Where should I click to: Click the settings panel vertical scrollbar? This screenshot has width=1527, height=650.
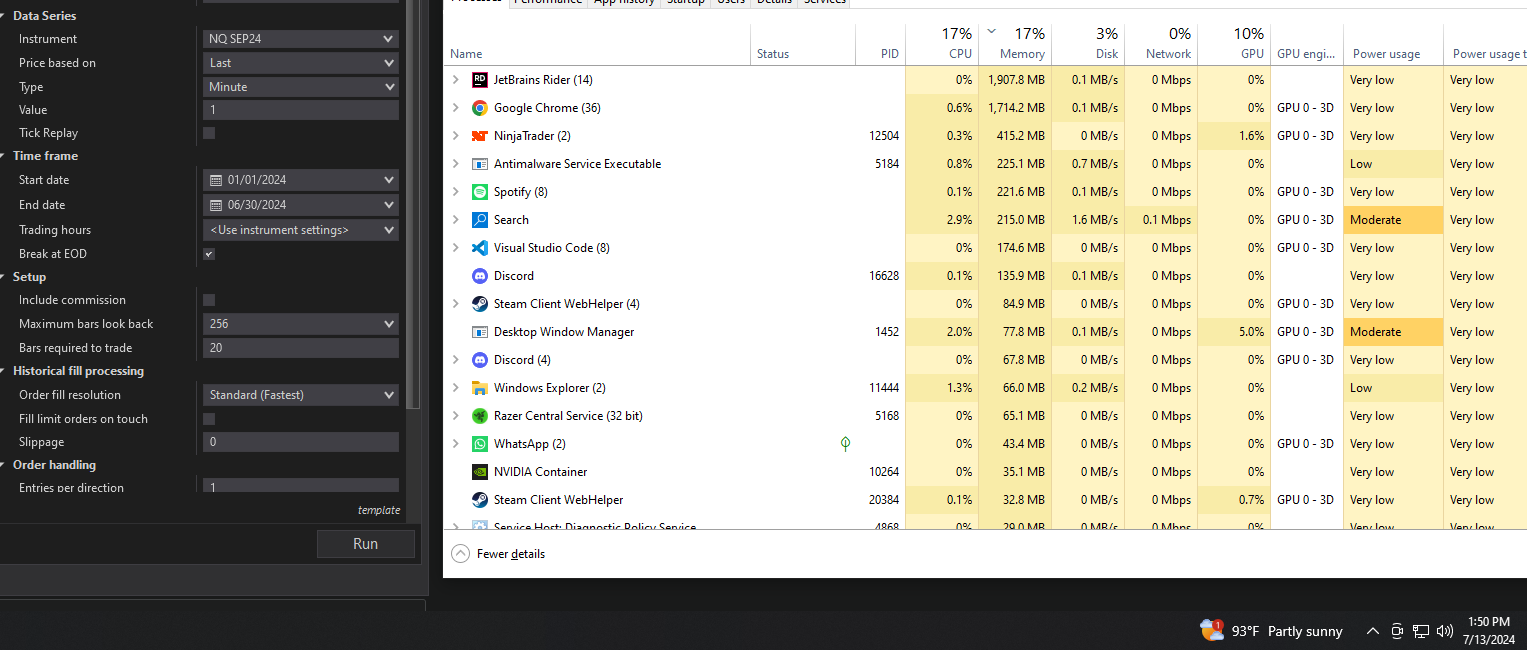point(413,200)
